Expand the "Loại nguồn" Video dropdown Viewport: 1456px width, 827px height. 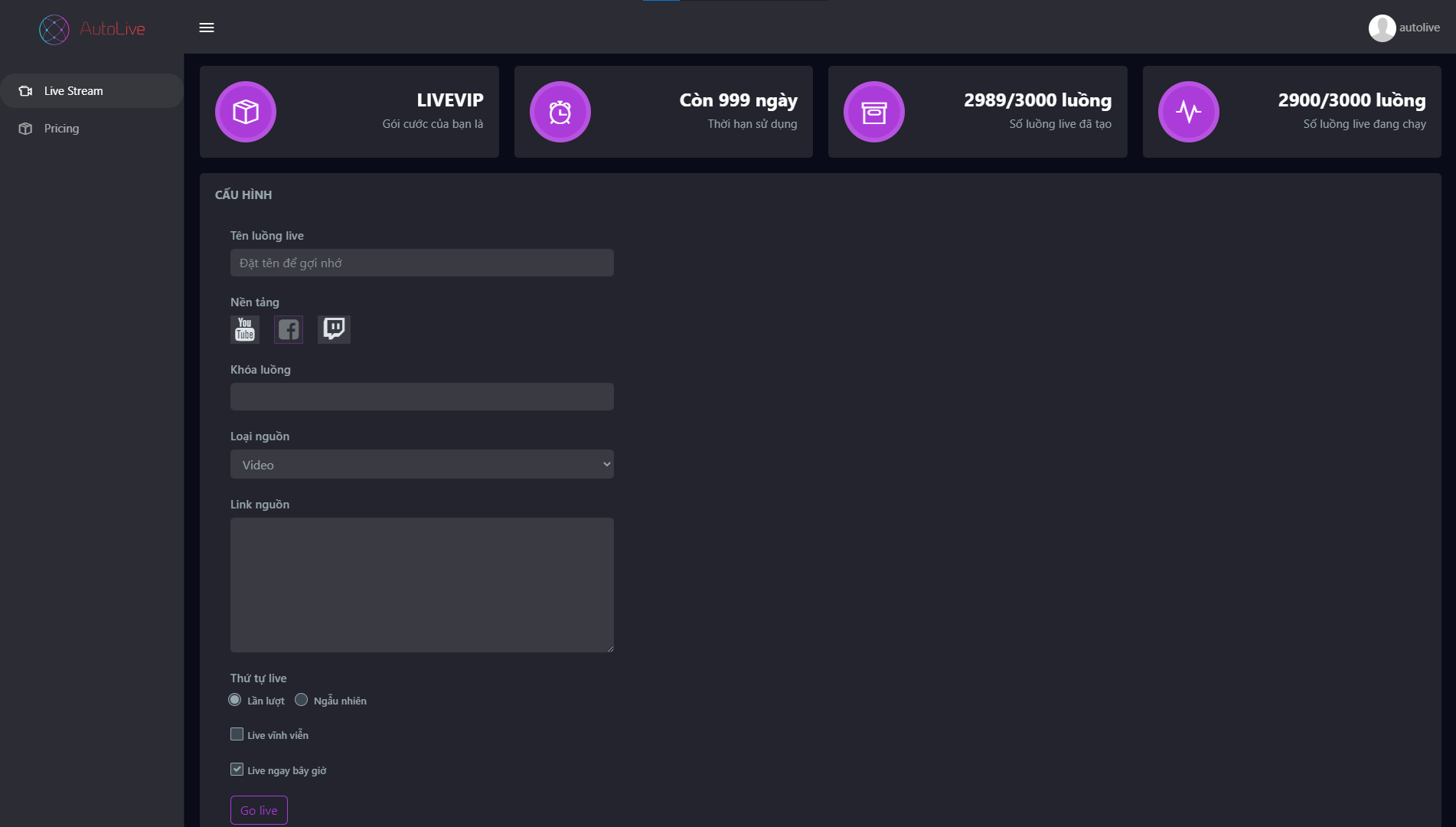point(422,464)
